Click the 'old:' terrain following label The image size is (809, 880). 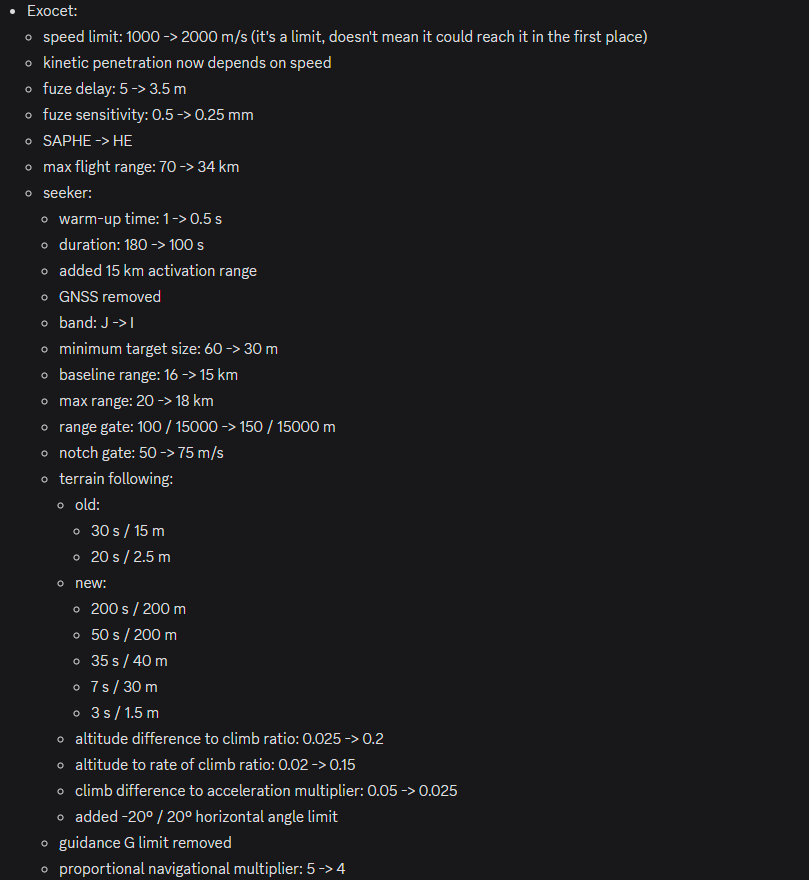pyautogui.click(x=88, y=505)
